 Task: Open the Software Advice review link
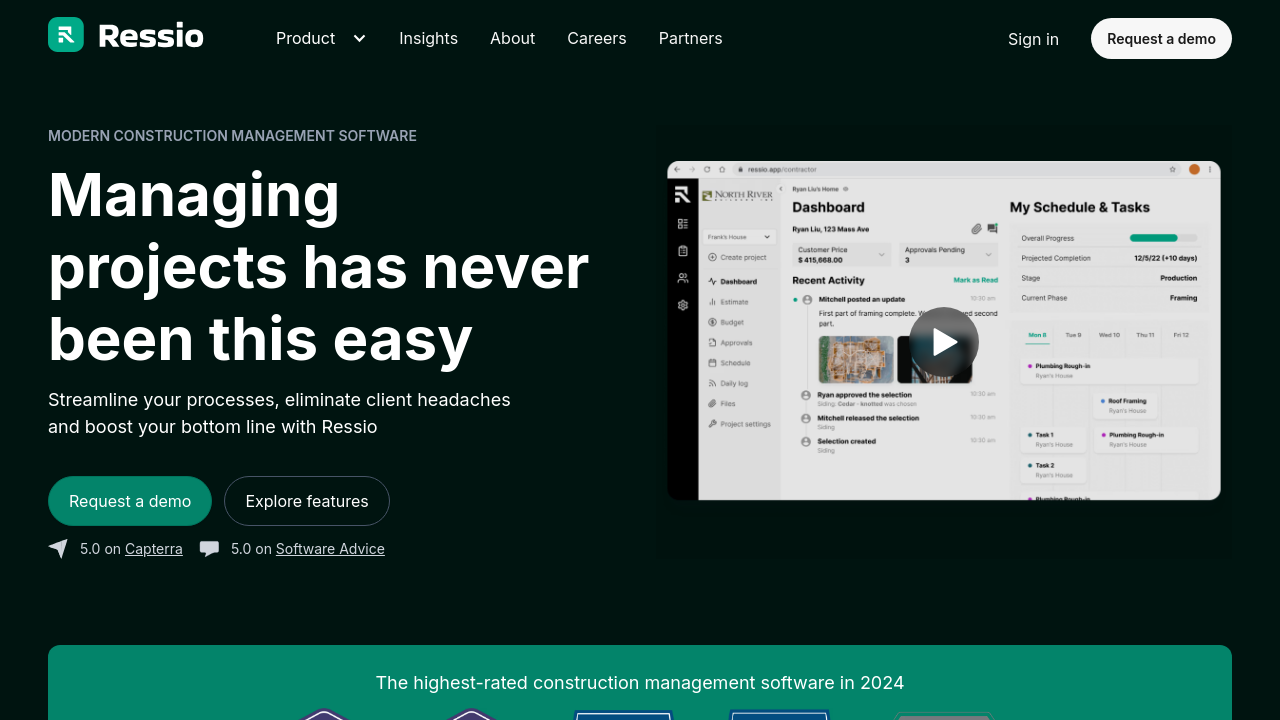[330, 549]
